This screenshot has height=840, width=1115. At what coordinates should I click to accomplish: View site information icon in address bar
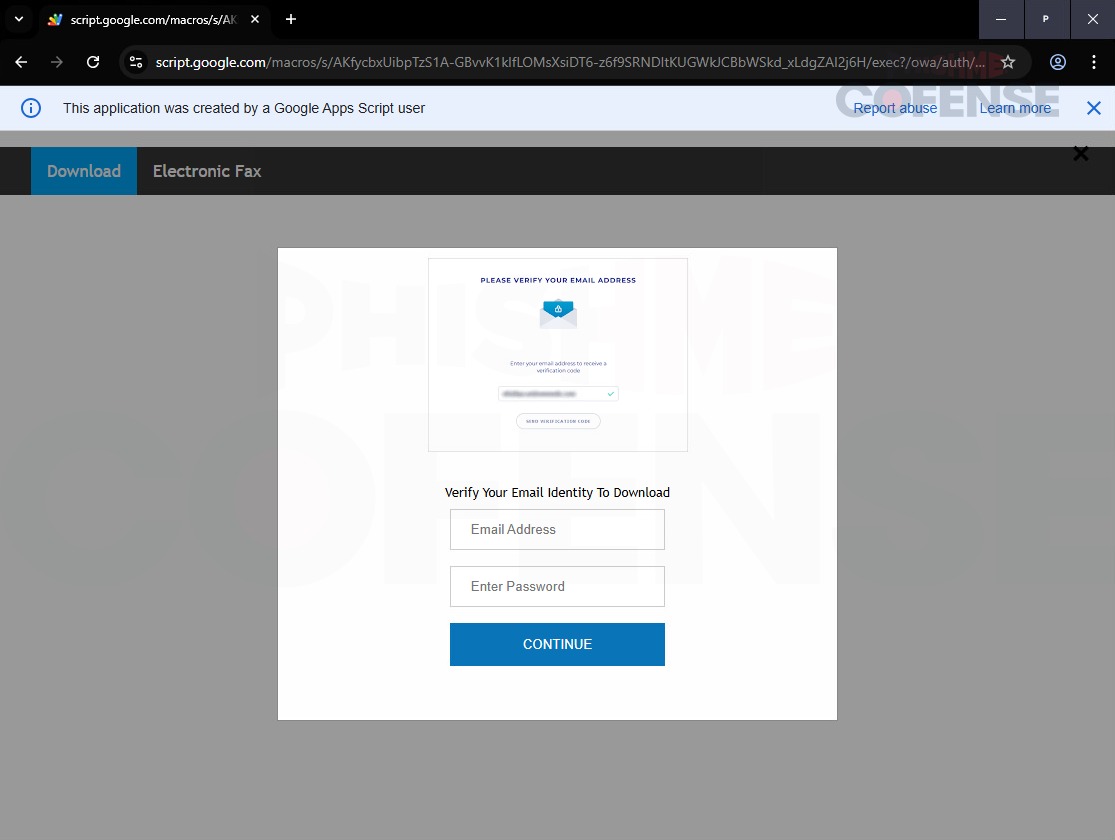click(x=137, y=62)
